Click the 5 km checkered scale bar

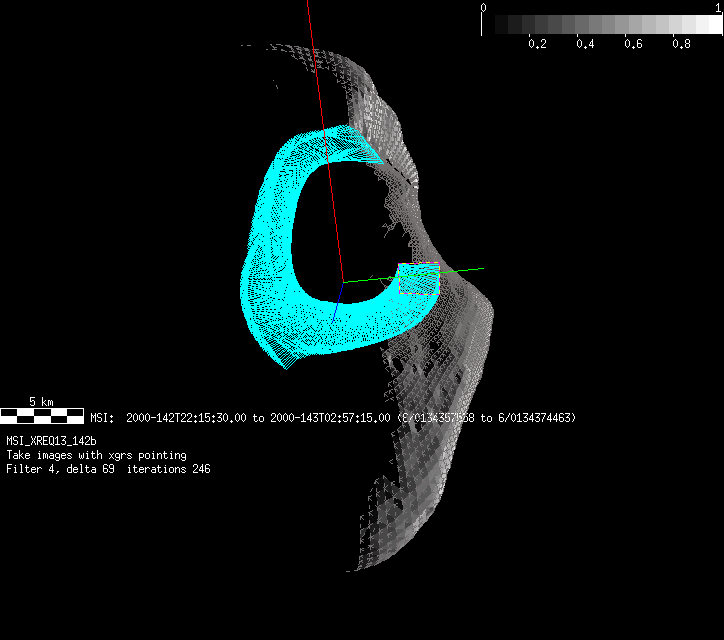[x=41, y=415]
